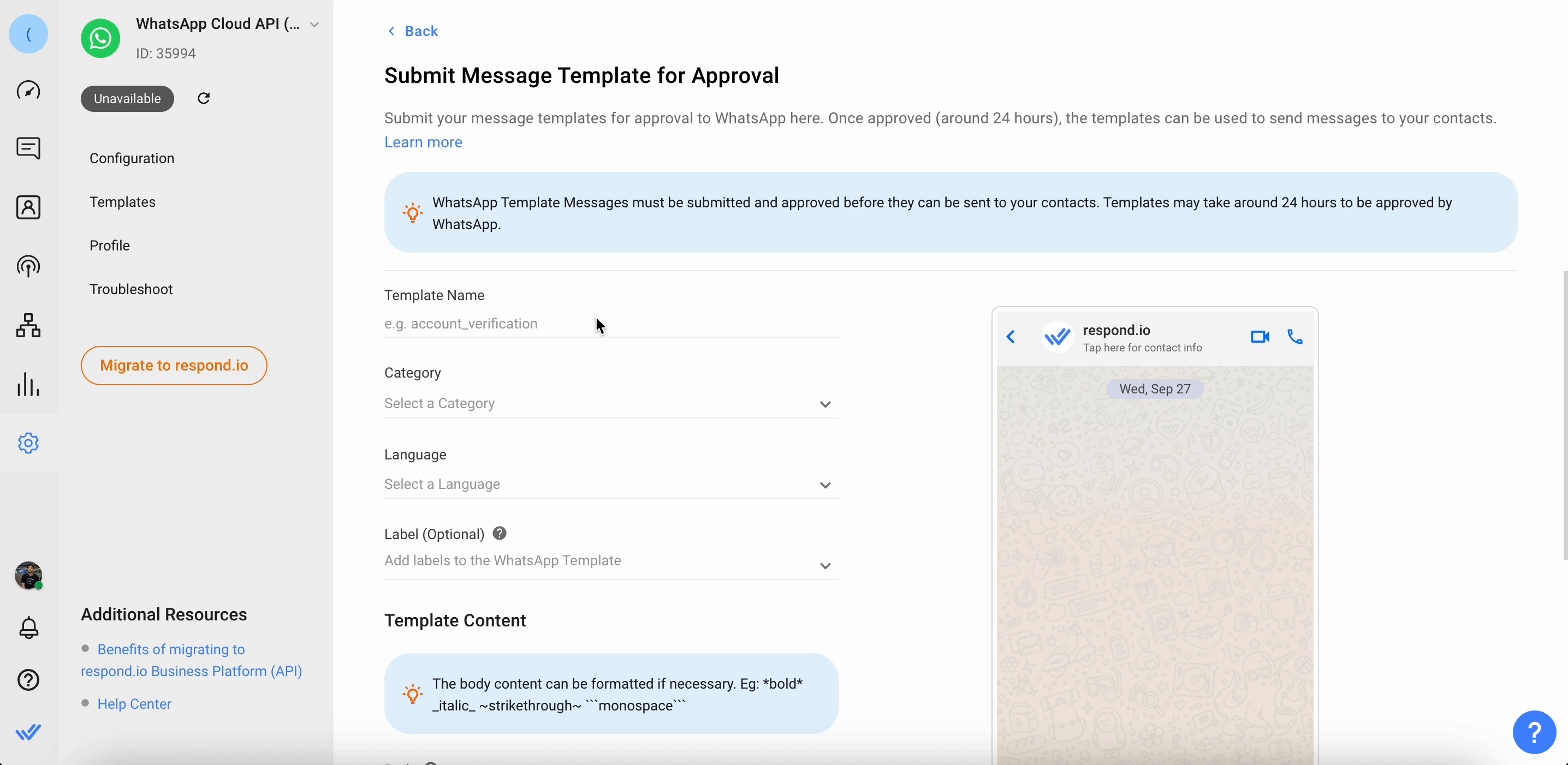Open the Broadcasts antenna icon
This screenshot has width=1568, height=765.
28,266
